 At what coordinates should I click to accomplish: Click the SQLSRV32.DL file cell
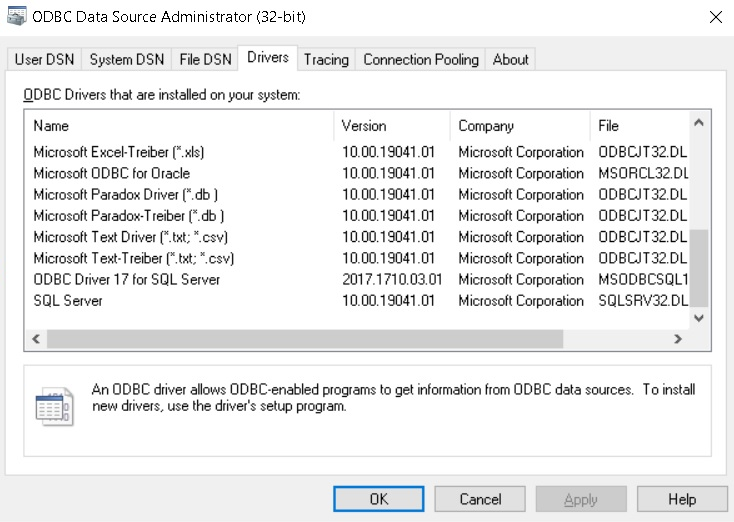click(x=643, y=301)
